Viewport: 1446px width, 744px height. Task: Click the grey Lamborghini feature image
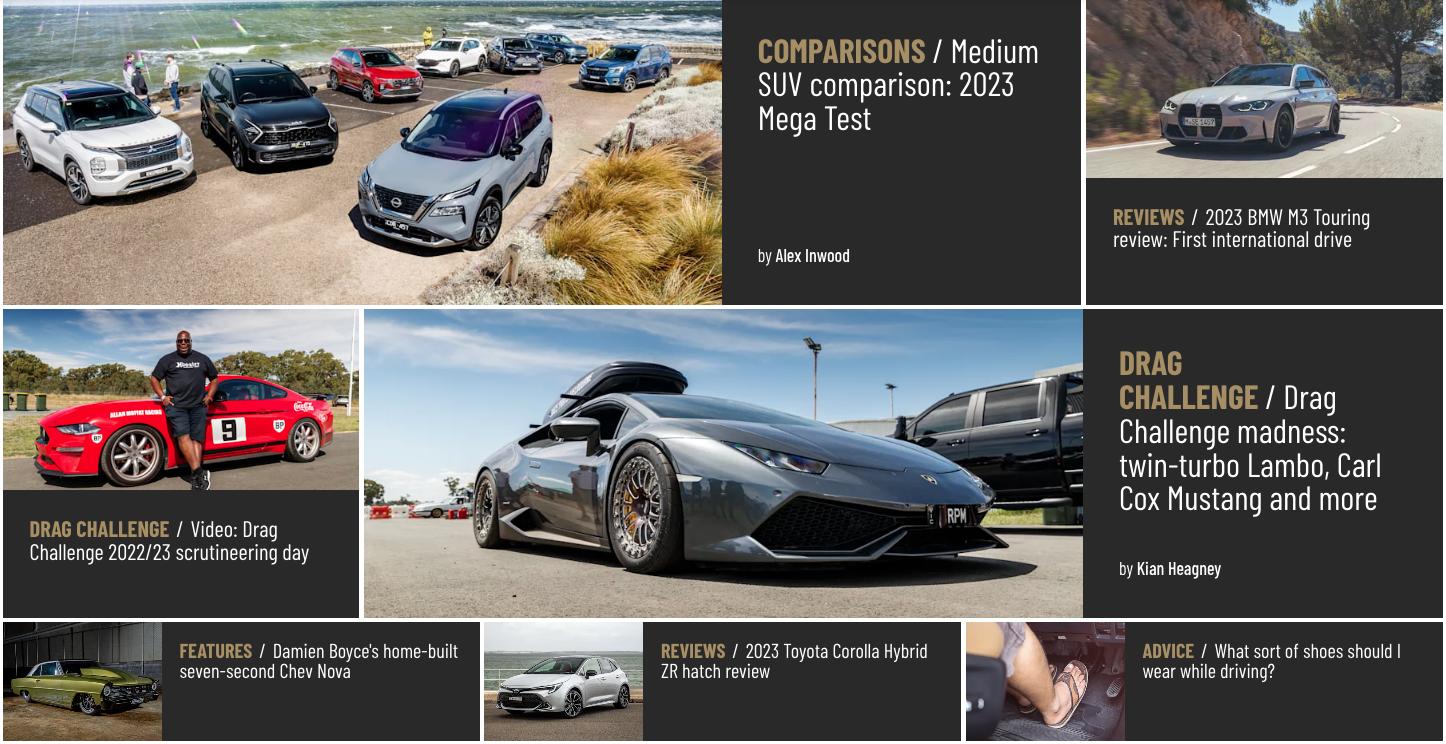pyautogui.click(x=723, y=463)
